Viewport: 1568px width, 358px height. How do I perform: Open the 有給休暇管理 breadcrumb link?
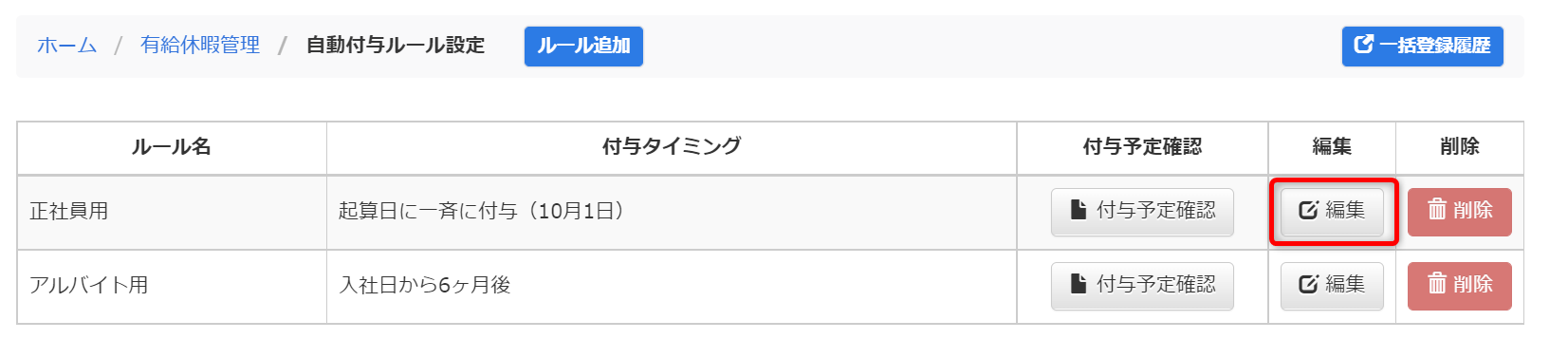(200, 45)
